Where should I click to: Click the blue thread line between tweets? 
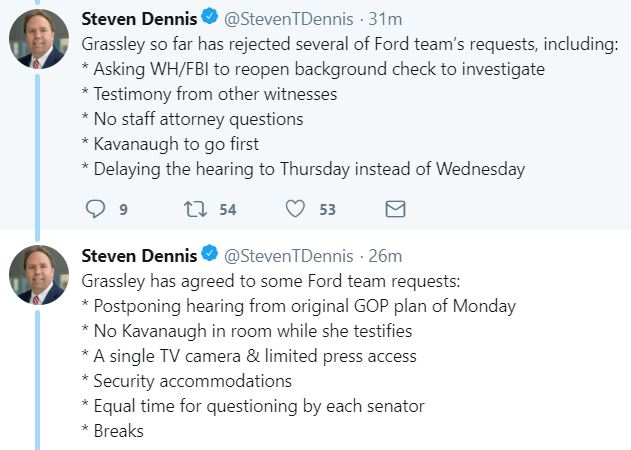[37, 155]
